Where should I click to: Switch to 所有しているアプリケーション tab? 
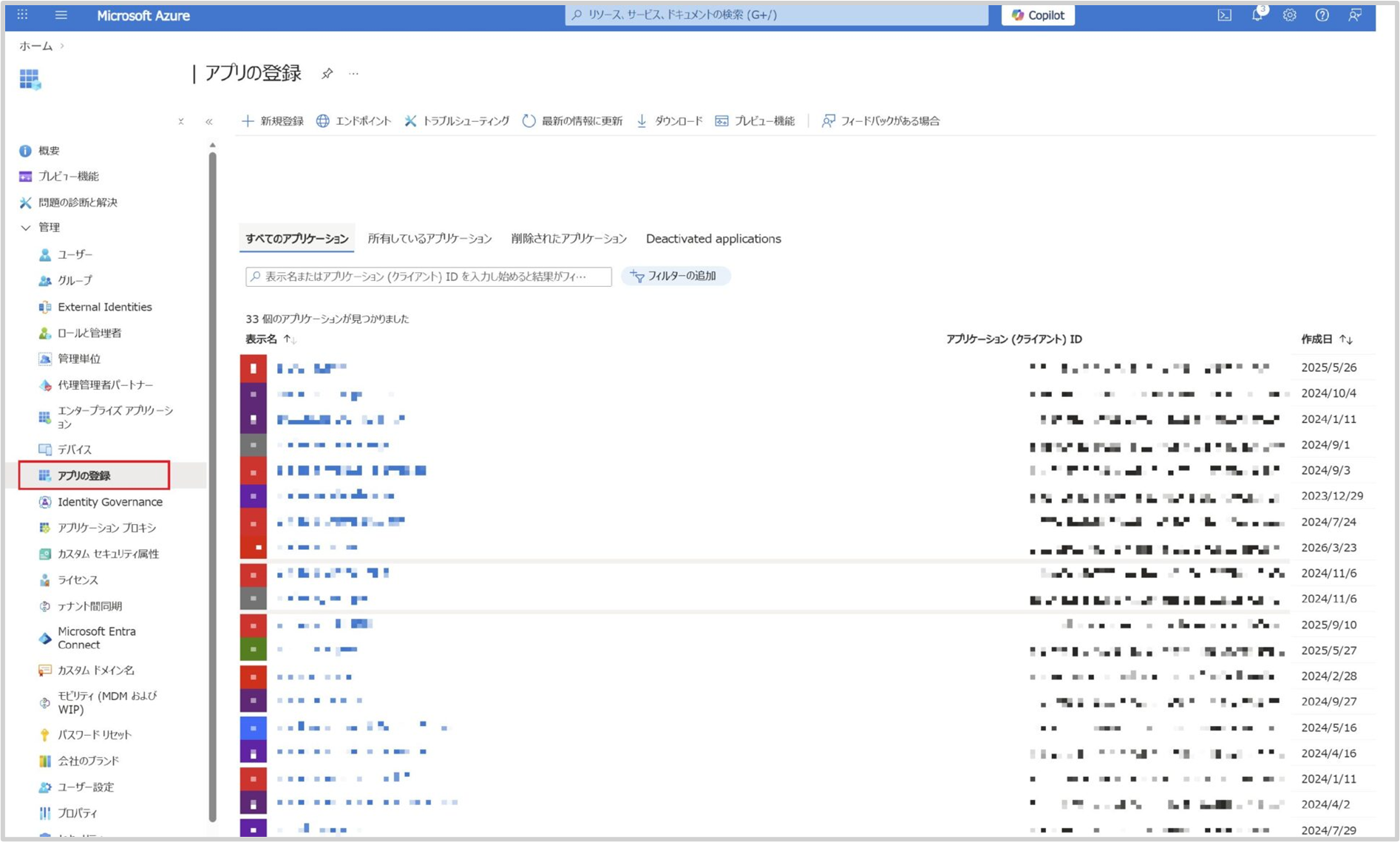(429, 239)
